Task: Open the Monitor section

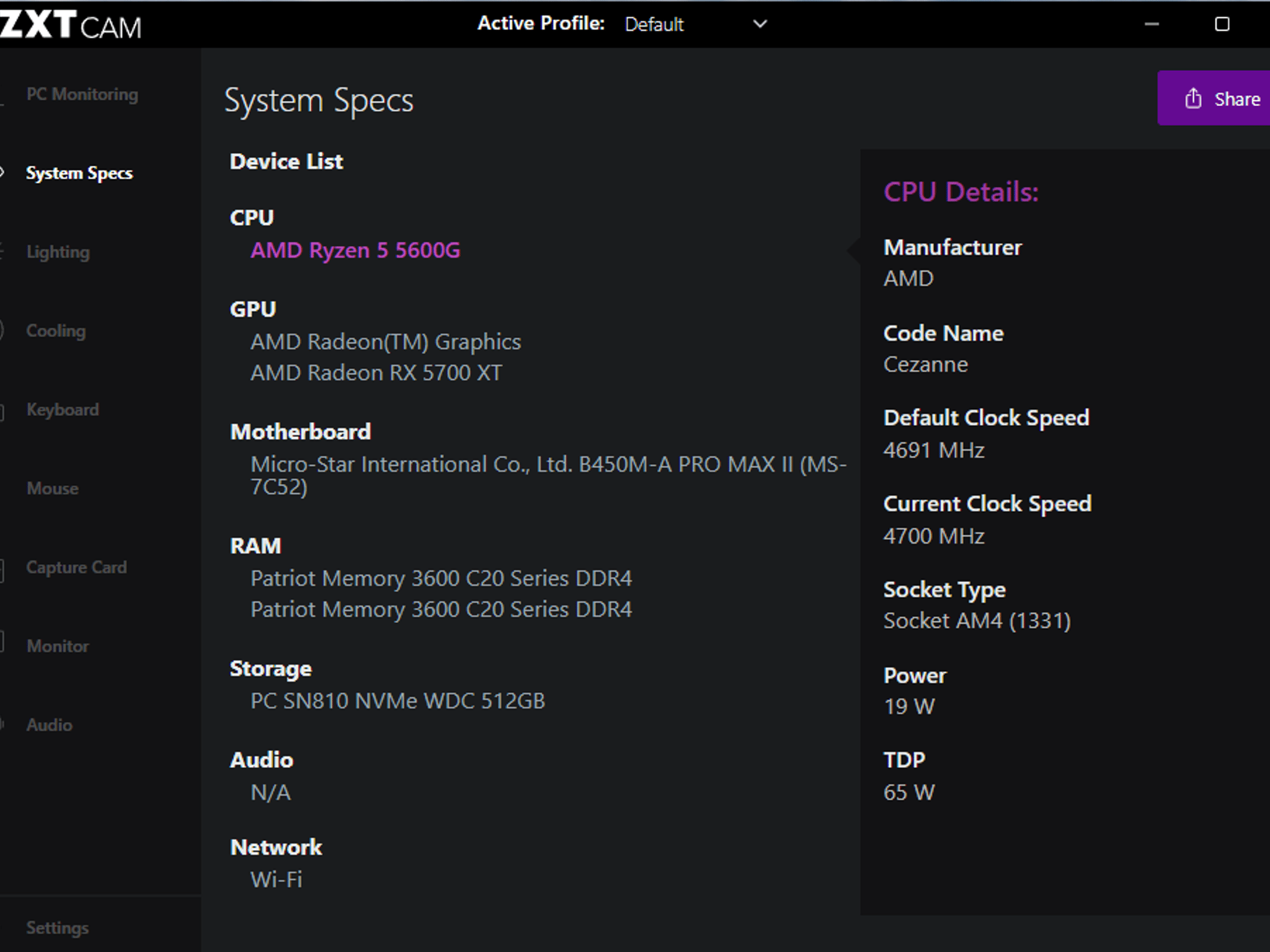Action: click(x=58, y=646)
